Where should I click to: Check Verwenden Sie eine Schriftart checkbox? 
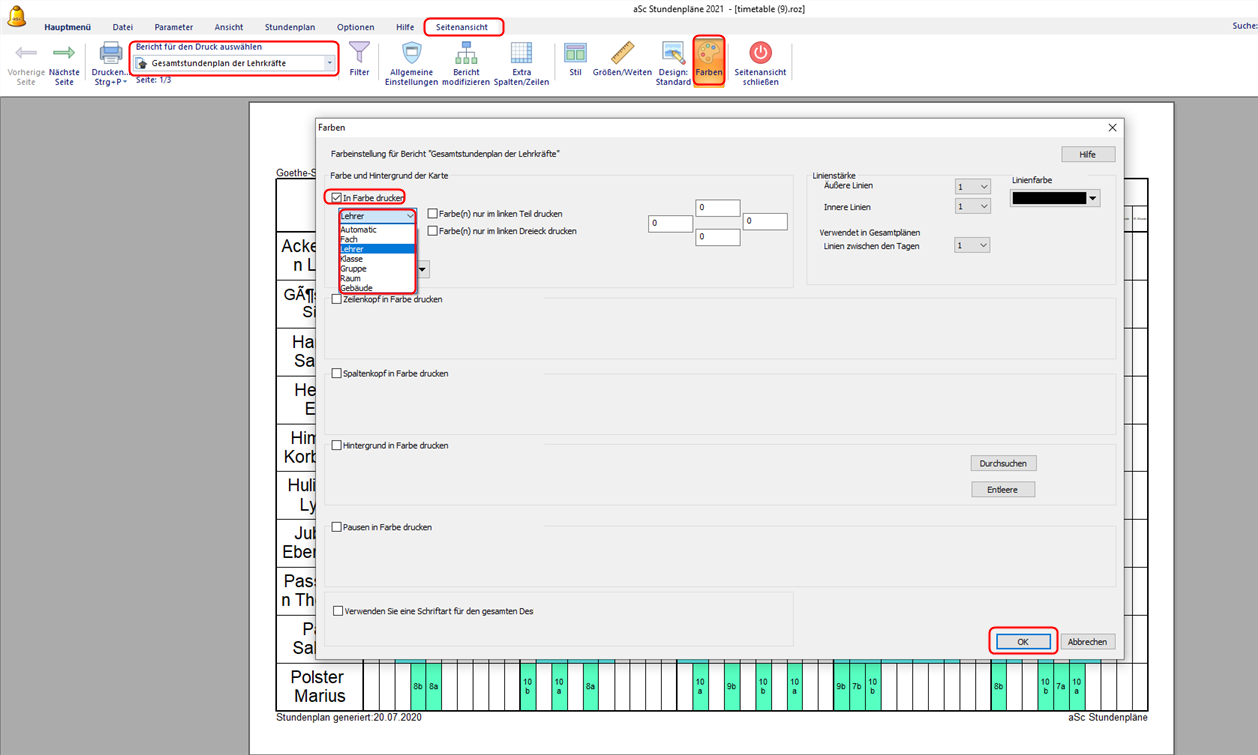338,611
